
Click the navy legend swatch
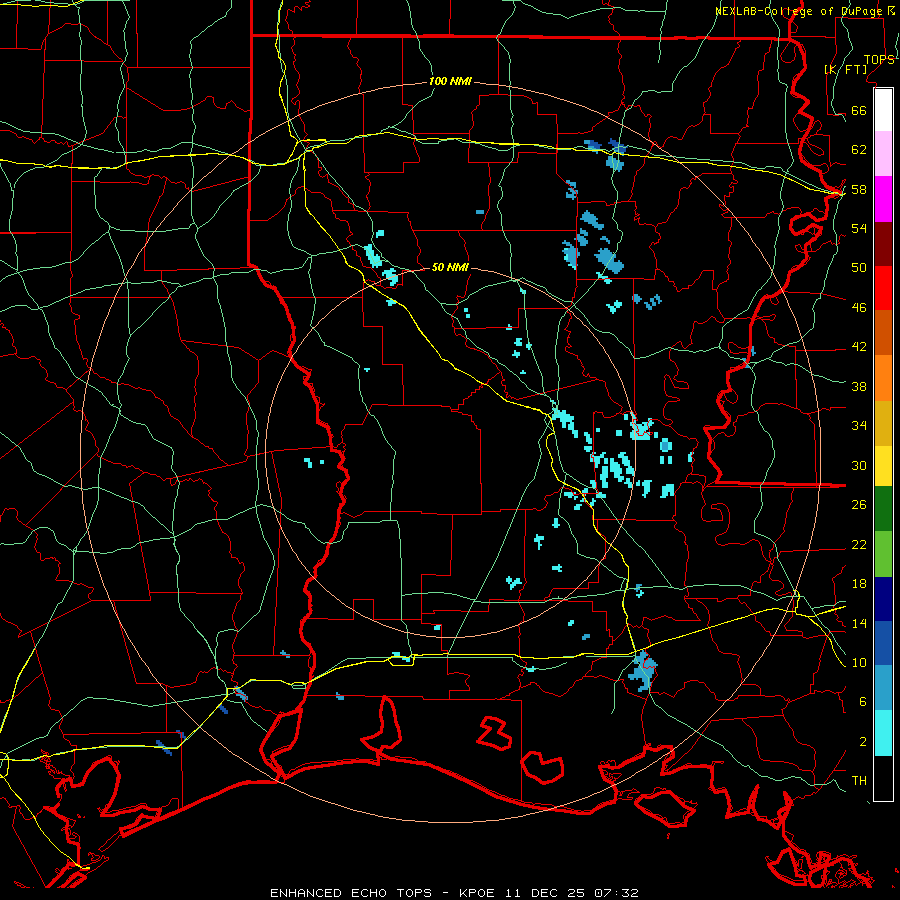(883, 599)
